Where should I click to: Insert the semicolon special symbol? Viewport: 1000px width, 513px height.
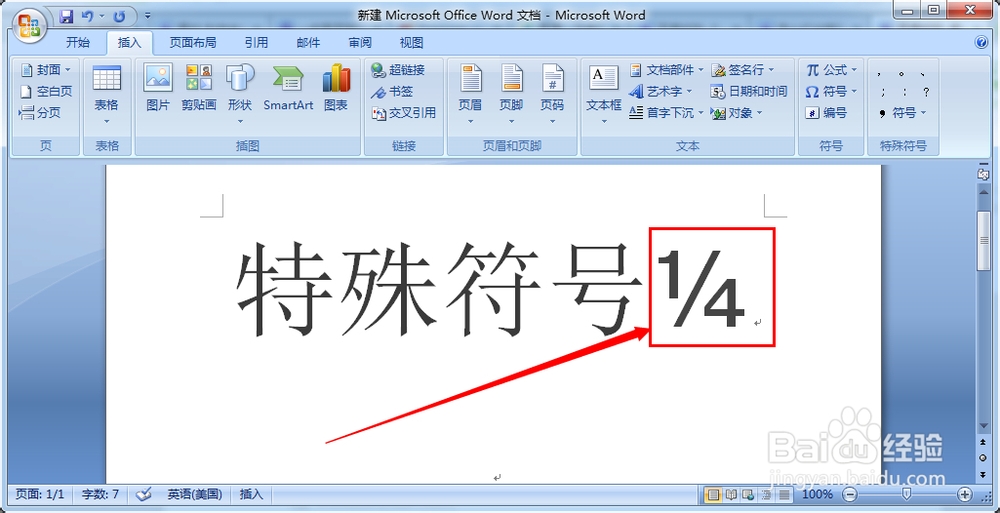point(883,92)
